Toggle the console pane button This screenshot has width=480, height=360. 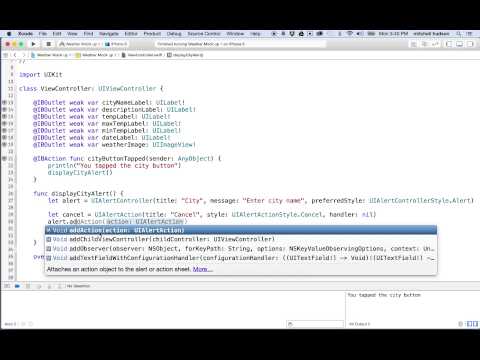point(475,324)
